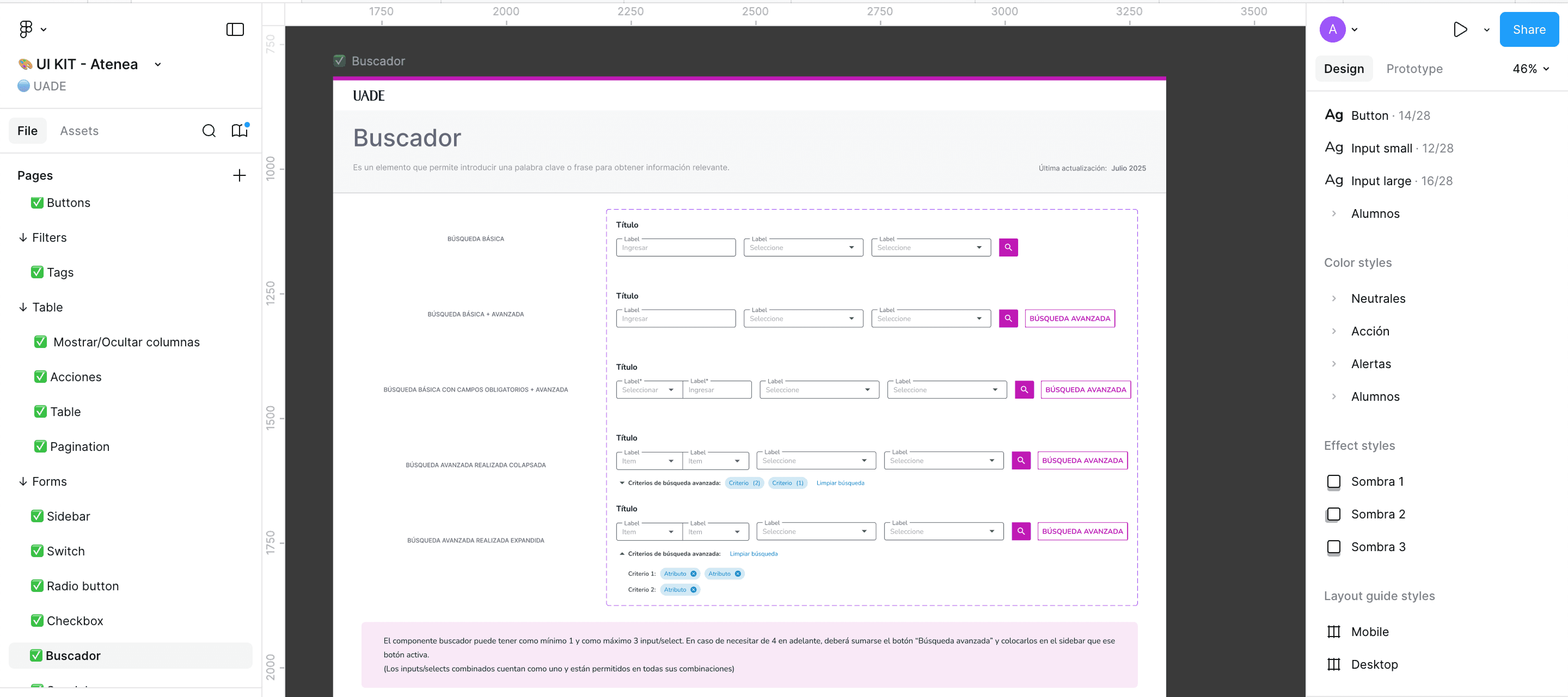Click the Sombra 2 effect style swatch

click(x=1333, y=515)
